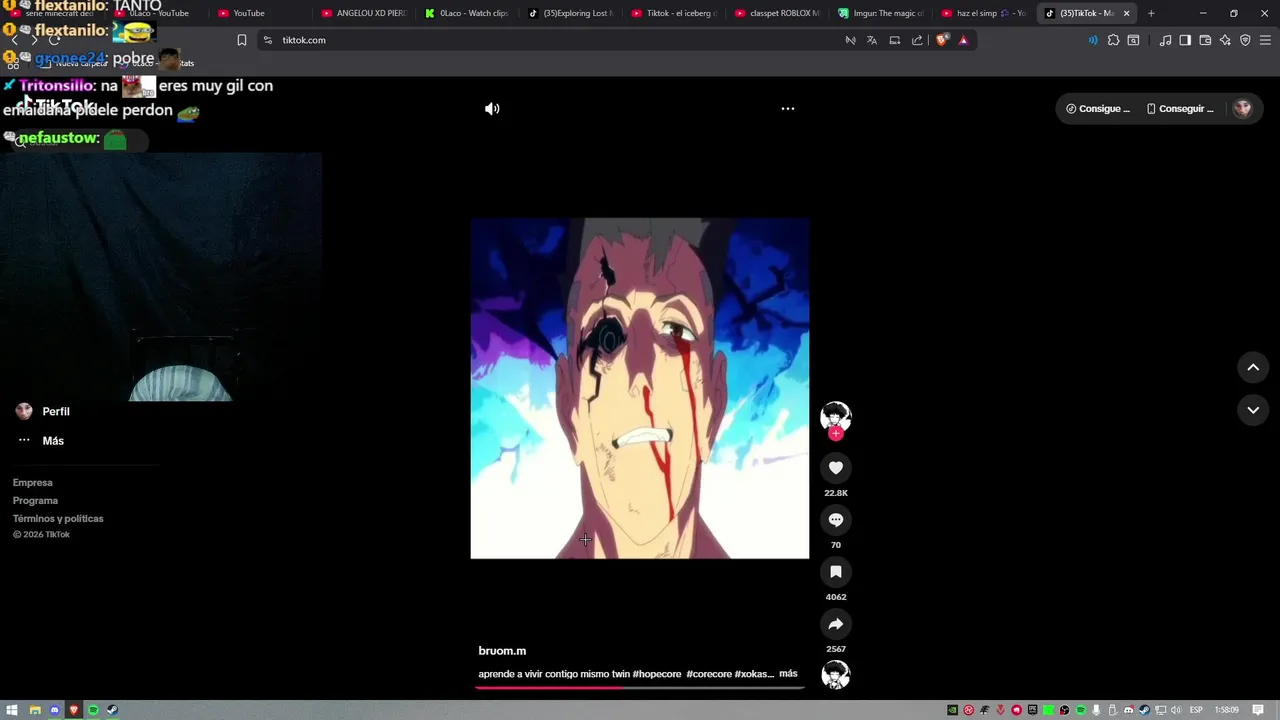Open a new browser tab

point(1151,13)
